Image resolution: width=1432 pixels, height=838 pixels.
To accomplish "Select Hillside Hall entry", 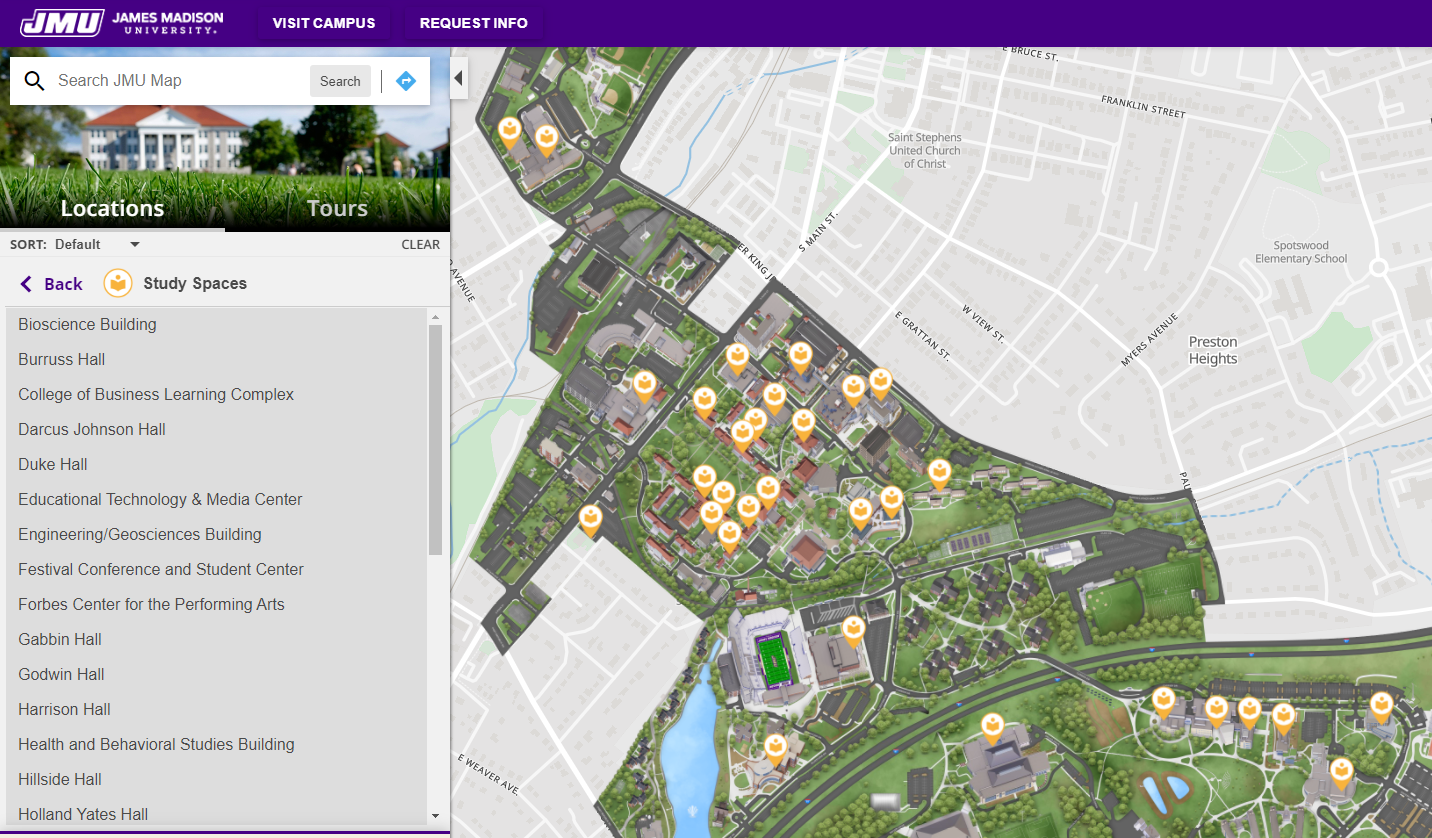I will (217, 779).
